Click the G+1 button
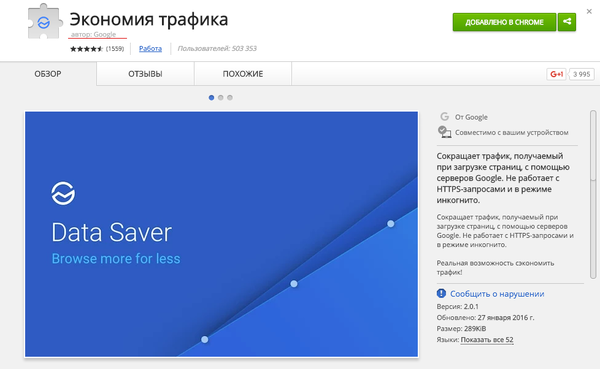The width and height of the screenshot is (600, 369). click(556, 74)
